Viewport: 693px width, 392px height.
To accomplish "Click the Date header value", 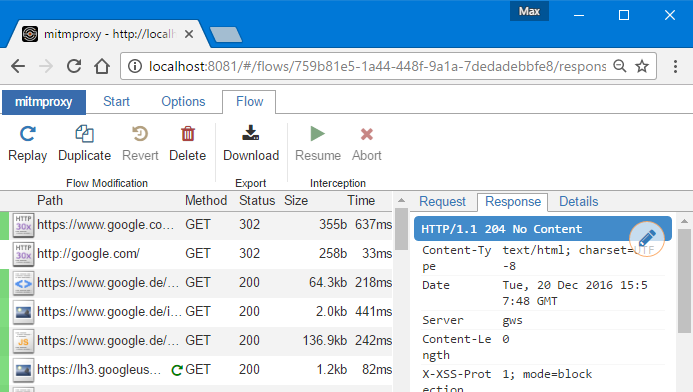I will coord(575,293).
